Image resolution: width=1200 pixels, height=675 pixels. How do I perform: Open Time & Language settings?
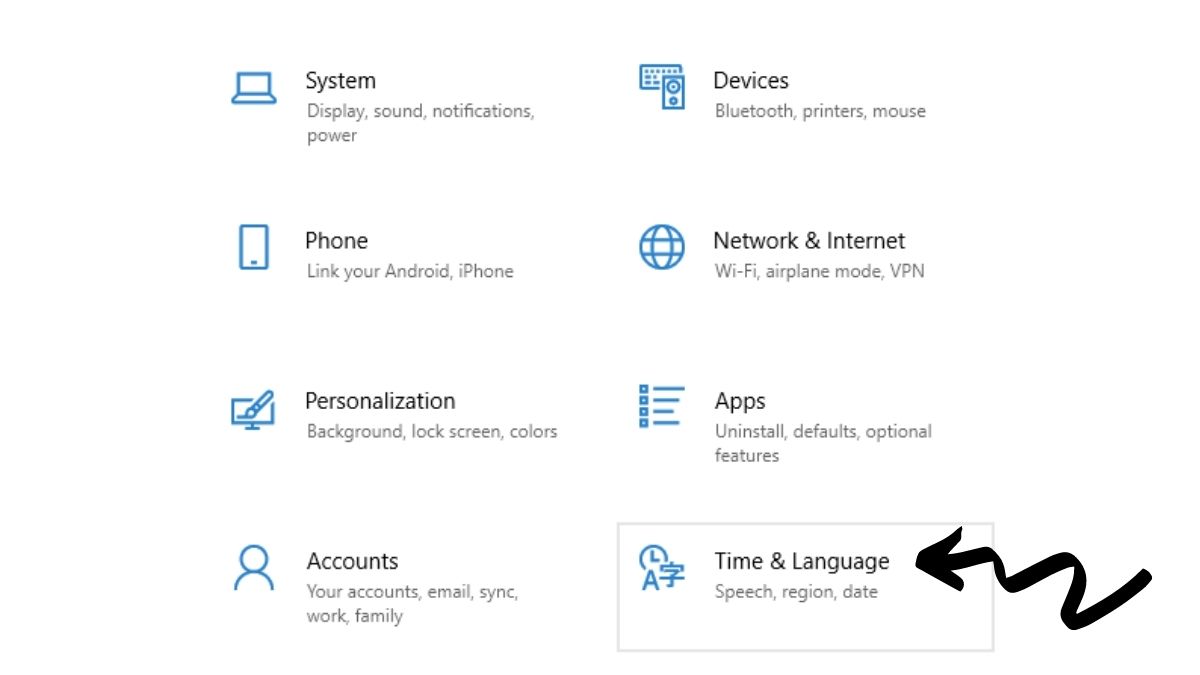(x=801, y=561)
